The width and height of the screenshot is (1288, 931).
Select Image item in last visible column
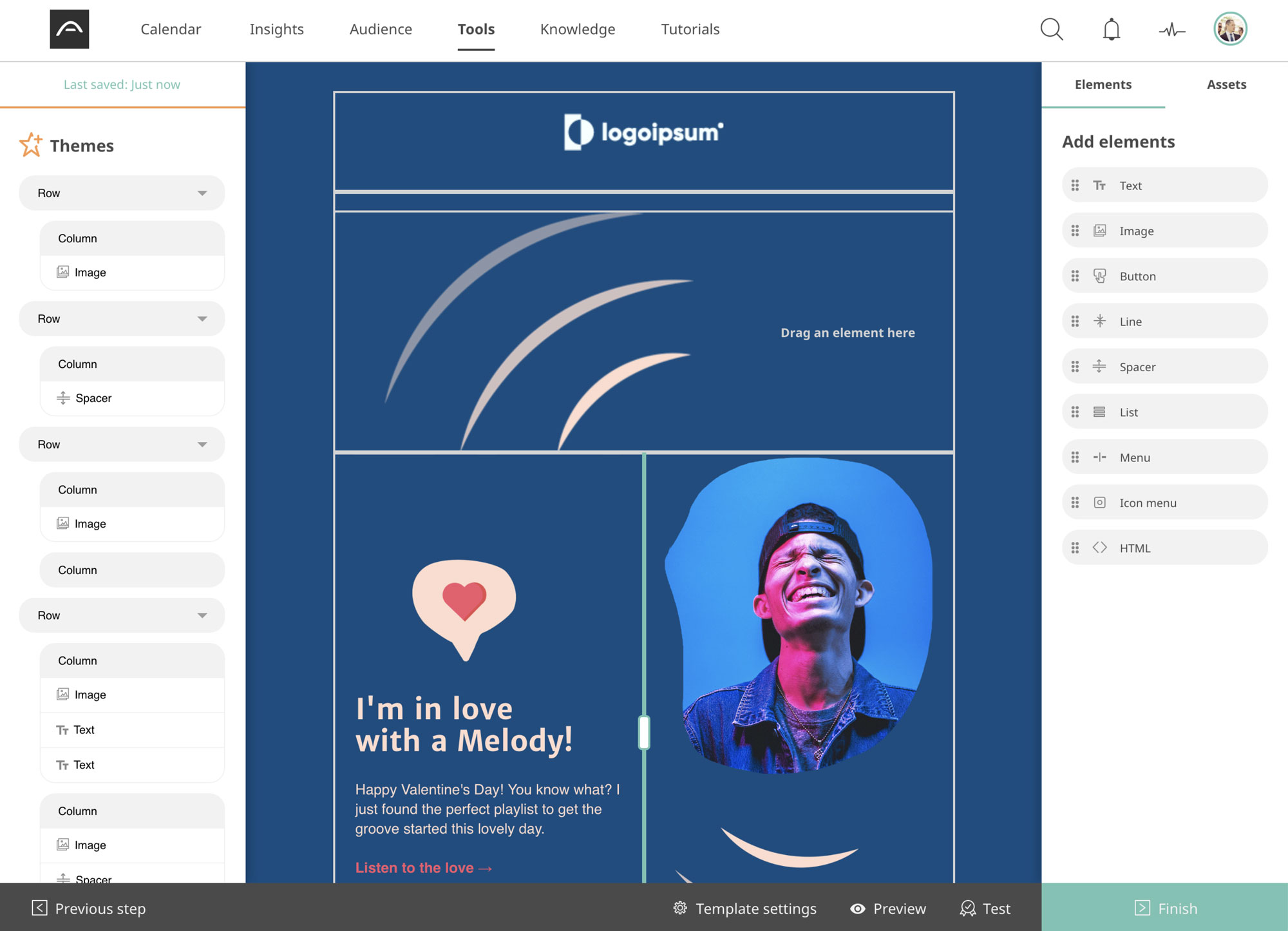coord(132,845)
